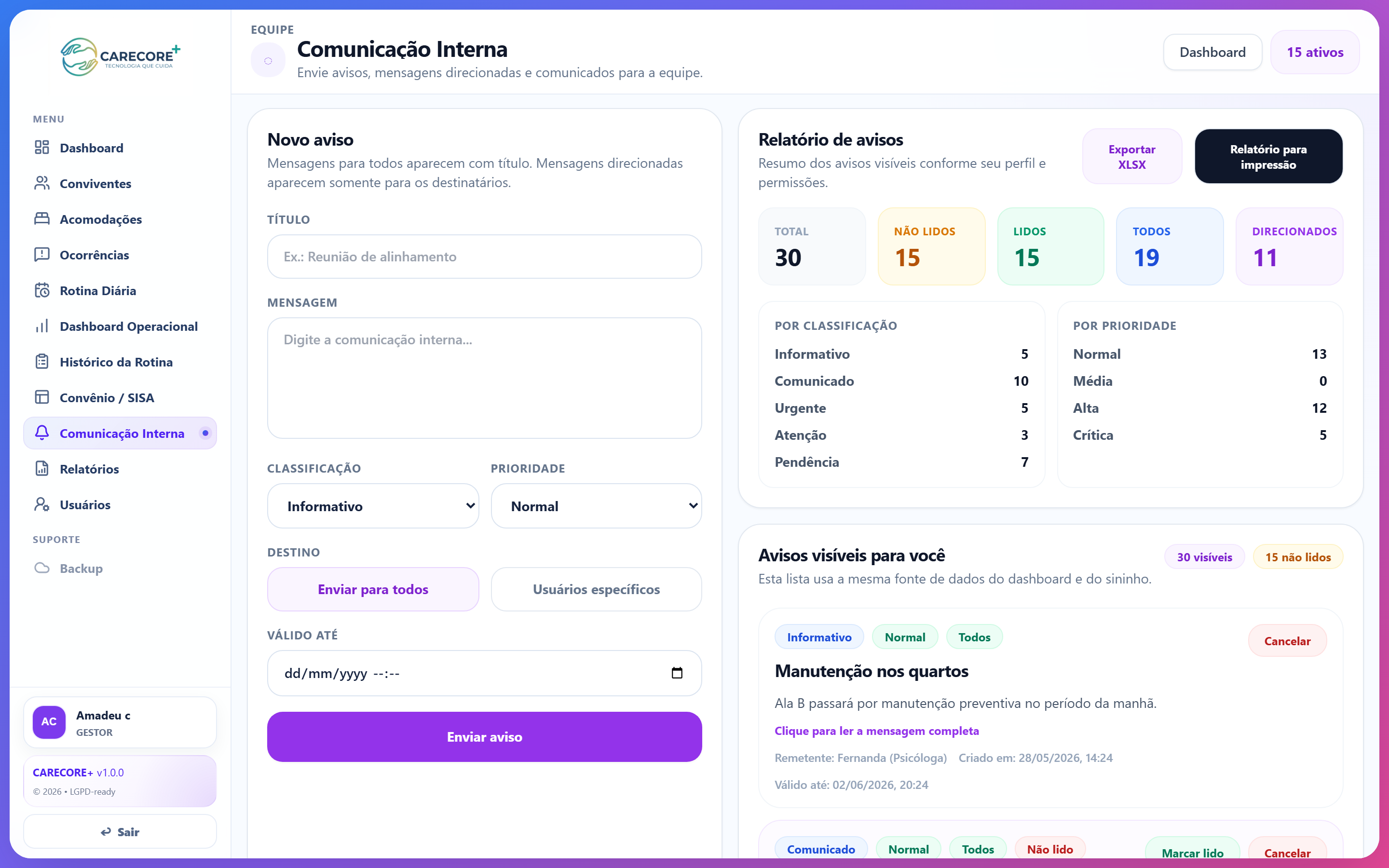Click 'Clique para ler a mensagem completa' link
This screenshot has height=868, width=1389.
[x=876, y=731]
